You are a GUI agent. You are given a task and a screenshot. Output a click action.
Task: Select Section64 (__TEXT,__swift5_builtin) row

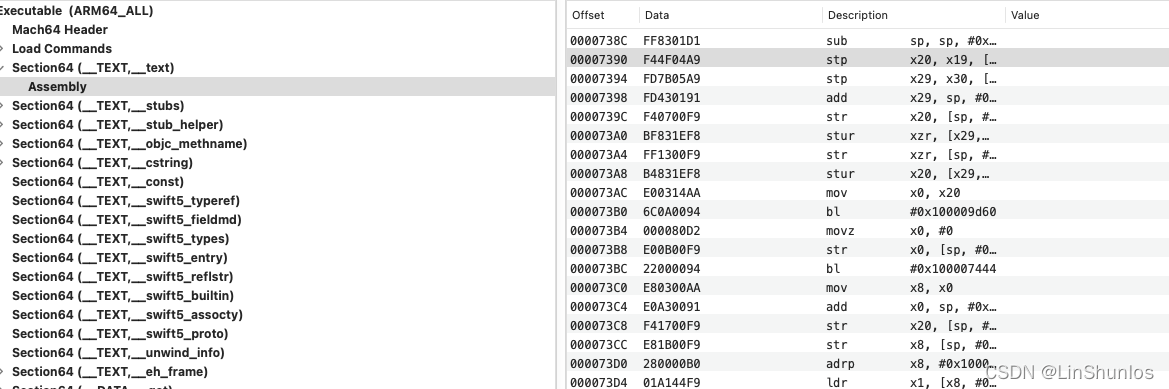pos(123,296)
